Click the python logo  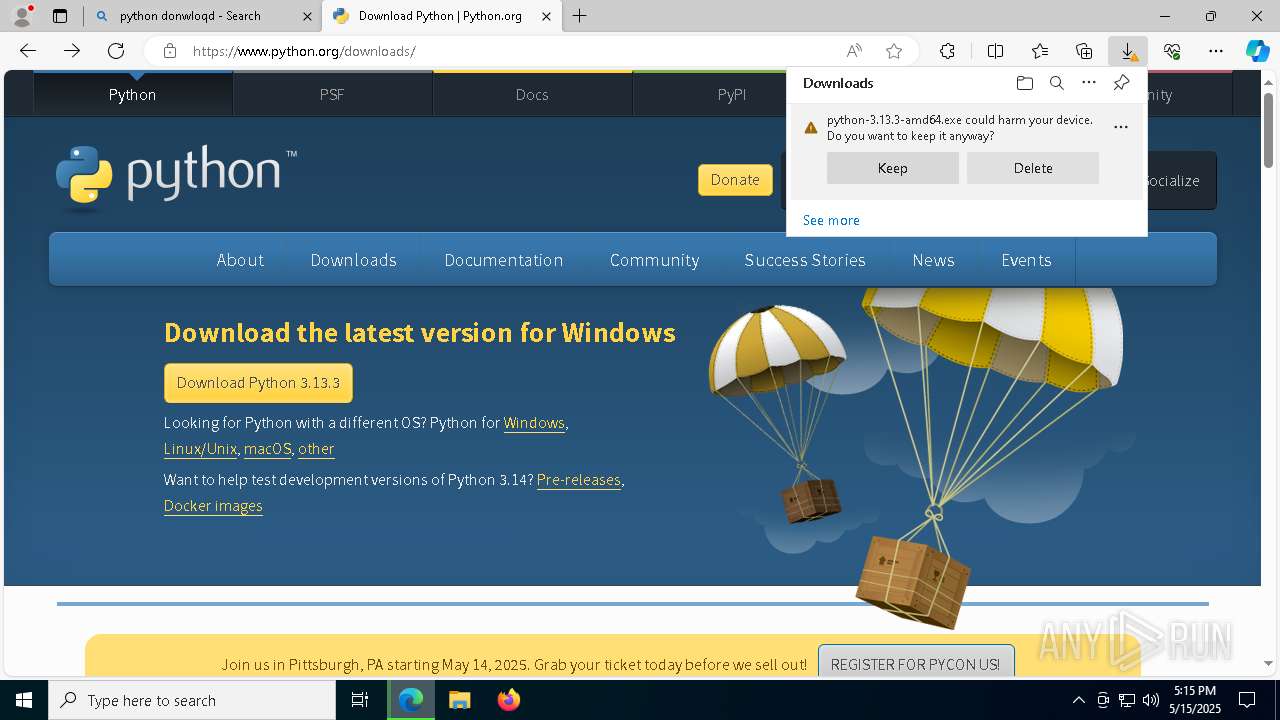(176, 178)
